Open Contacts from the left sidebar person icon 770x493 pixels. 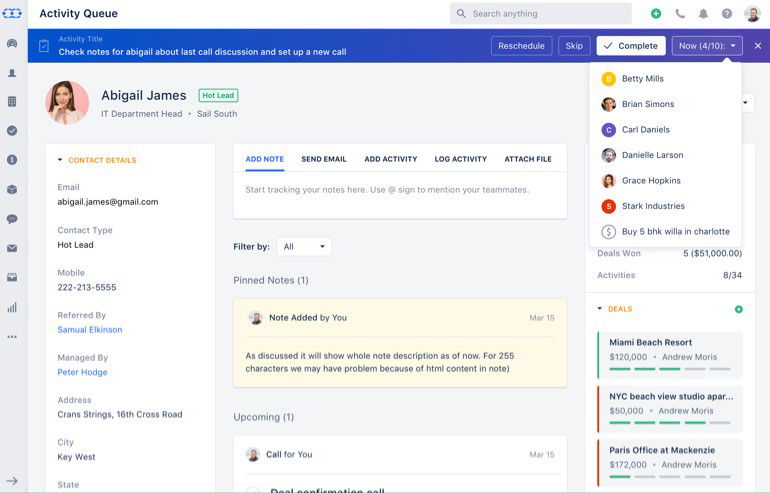pyautogui.click(x=12, y=73)
